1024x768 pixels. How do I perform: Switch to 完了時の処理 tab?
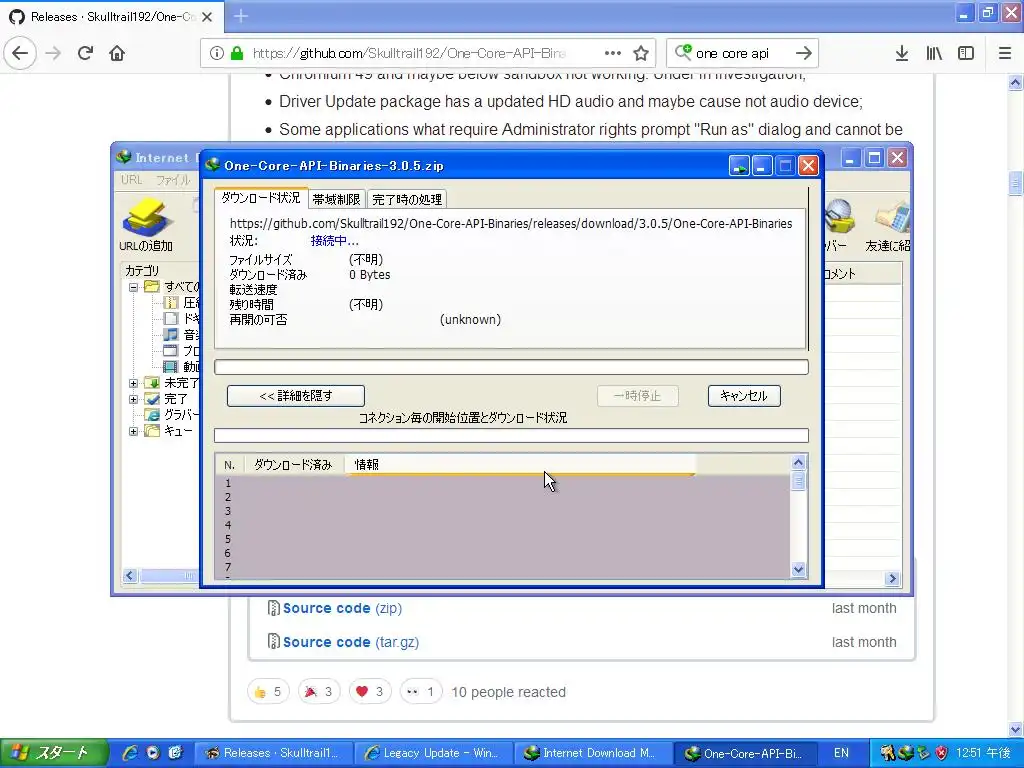coord(407,199)
